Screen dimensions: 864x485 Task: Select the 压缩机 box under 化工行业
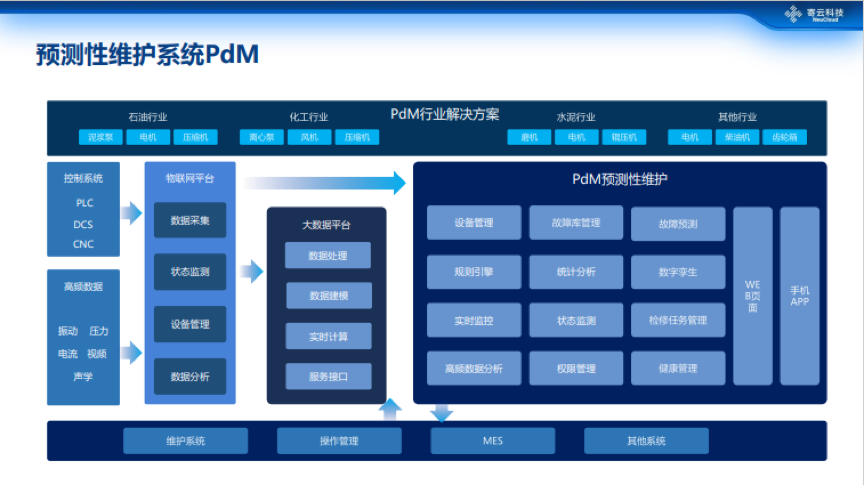coord(357,137)
